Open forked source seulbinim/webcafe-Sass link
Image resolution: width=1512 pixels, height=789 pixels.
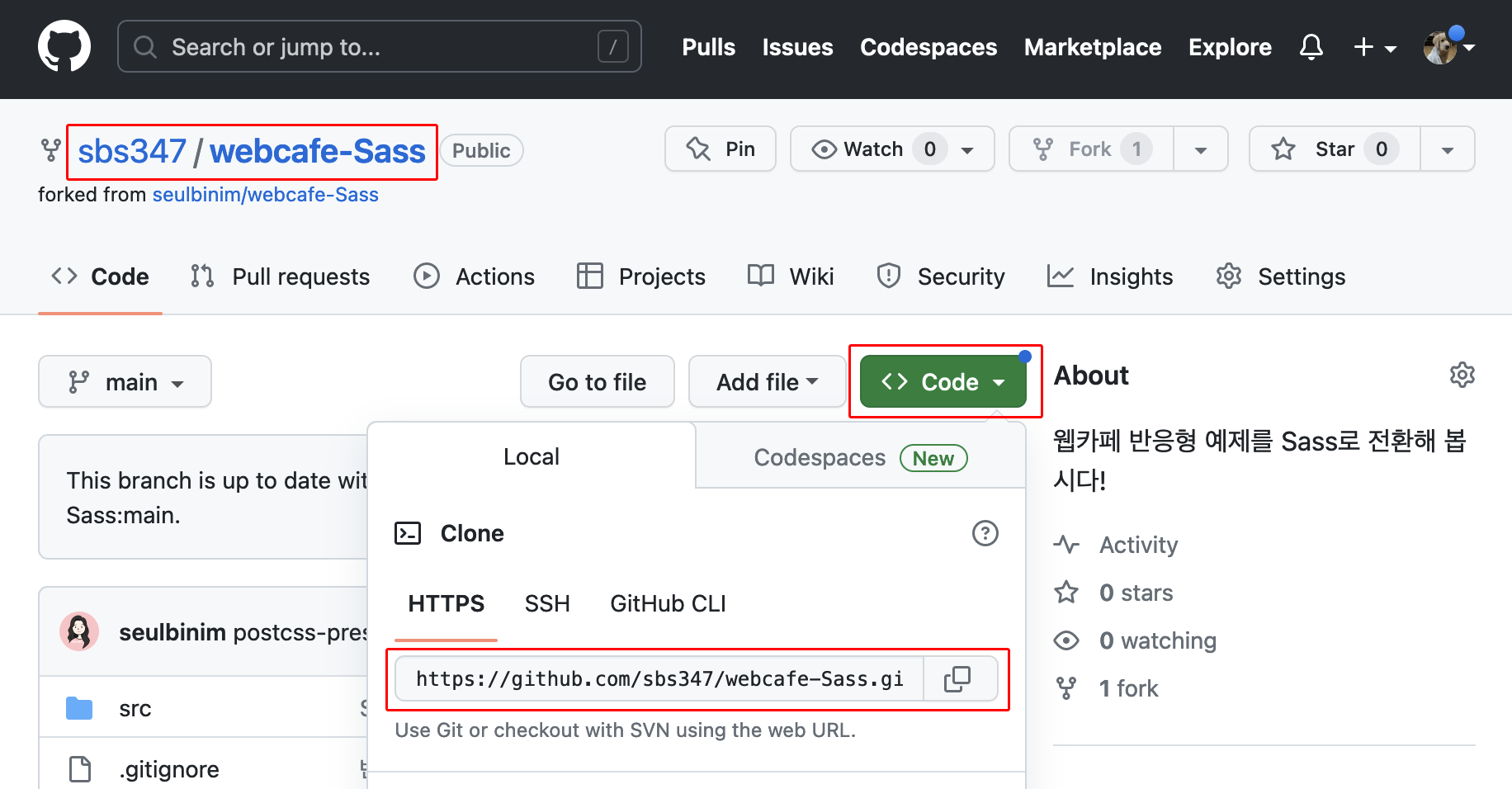(x=266, y=195)
